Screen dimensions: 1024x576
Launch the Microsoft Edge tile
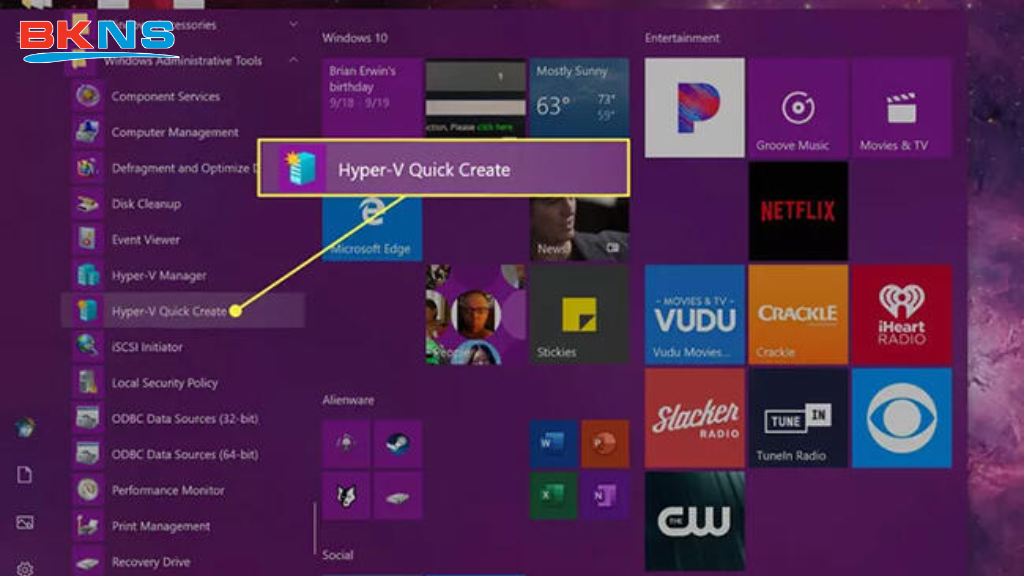click(x=371, y=224)
